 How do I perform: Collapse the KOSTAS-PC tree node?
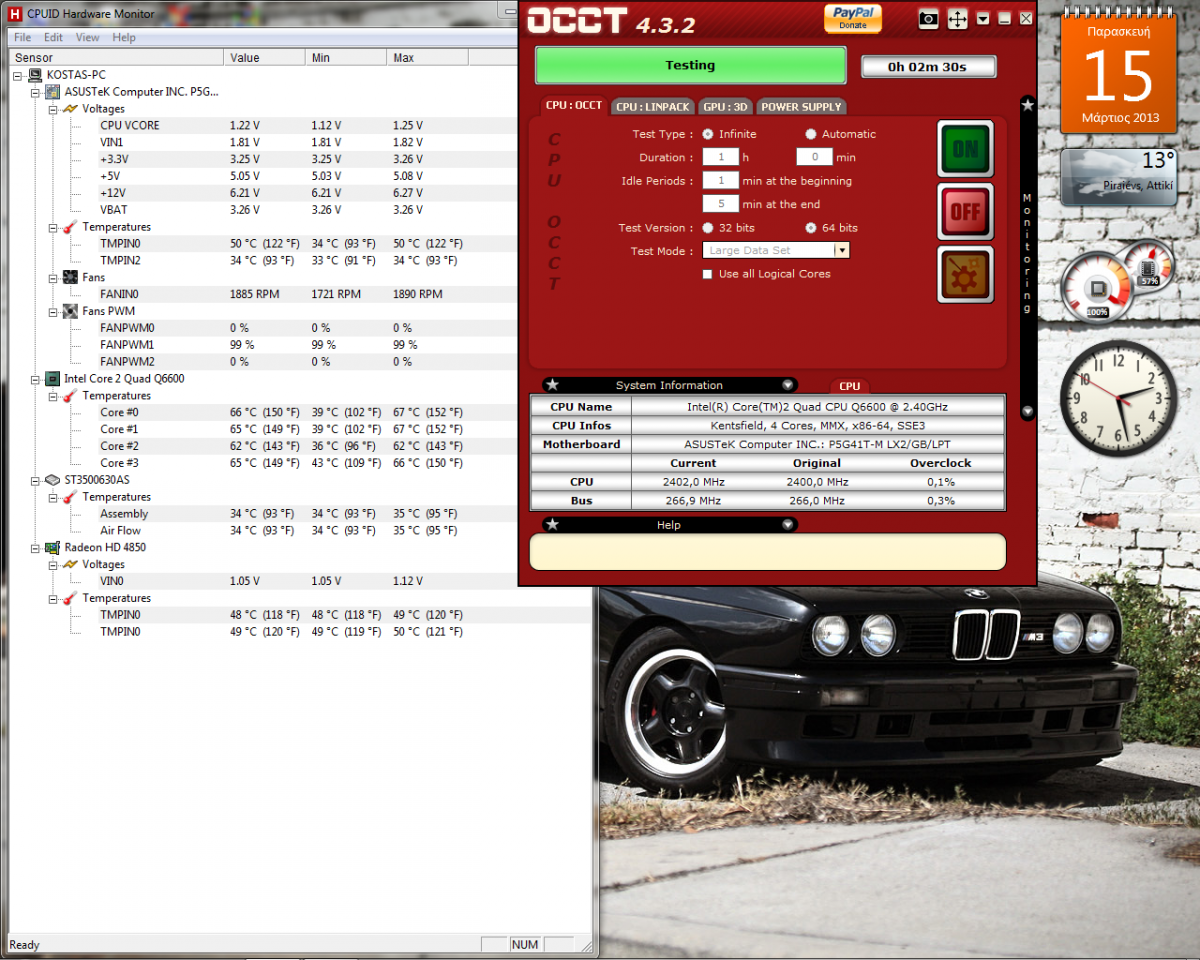17,75
